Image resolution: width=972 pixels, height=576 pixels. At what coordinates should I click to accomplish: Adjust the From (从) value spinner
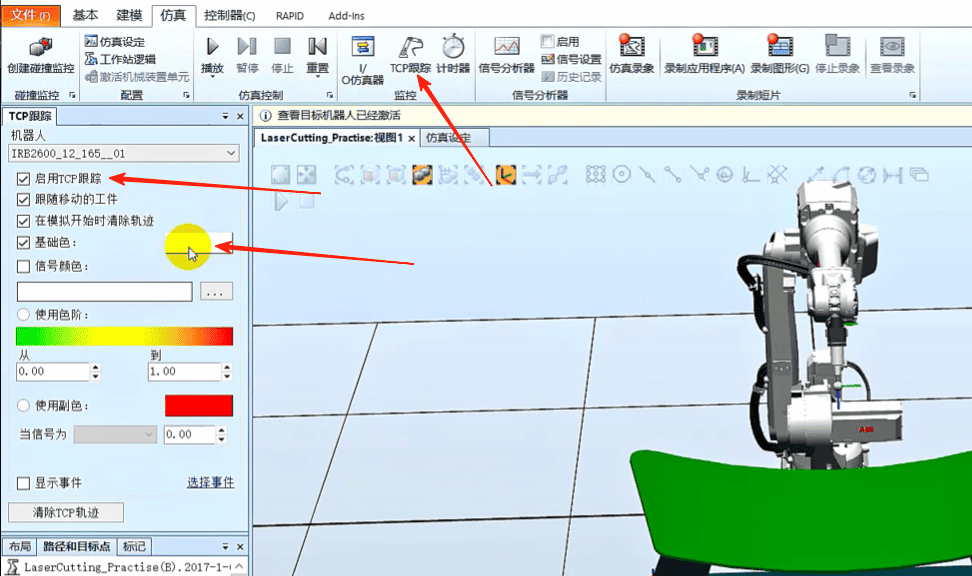click(x=95, y=371)
